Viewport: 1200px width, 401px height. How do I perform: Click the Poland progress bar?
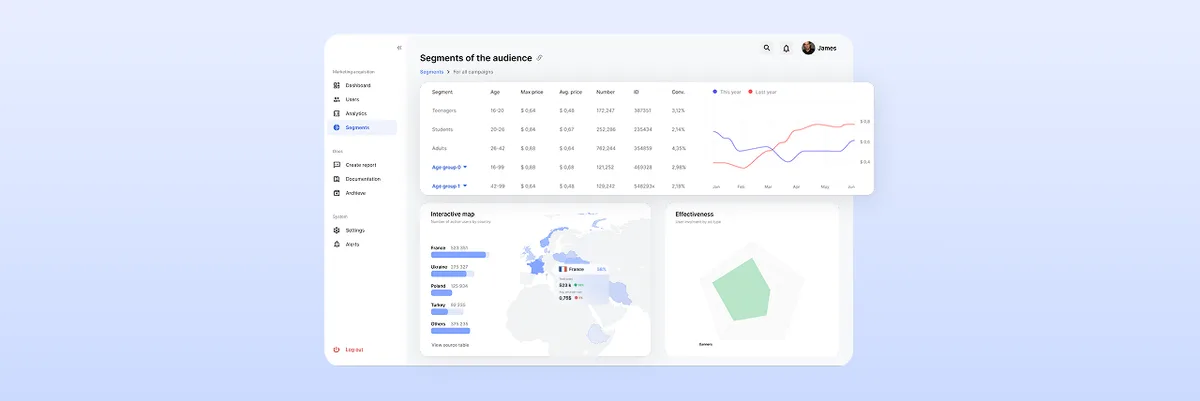click(442, 293)
